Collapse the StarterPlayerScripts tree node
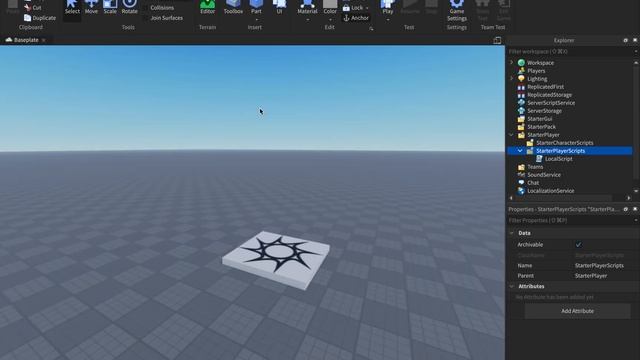The image size is (640, 360). [520, 151]
